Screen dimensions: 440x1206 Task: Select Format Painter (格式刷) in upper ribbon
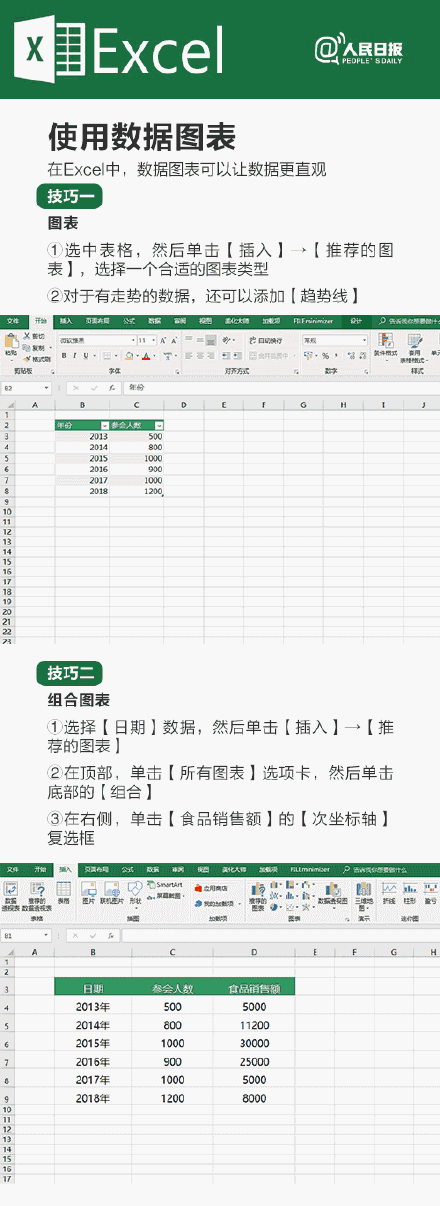point(36,357)
